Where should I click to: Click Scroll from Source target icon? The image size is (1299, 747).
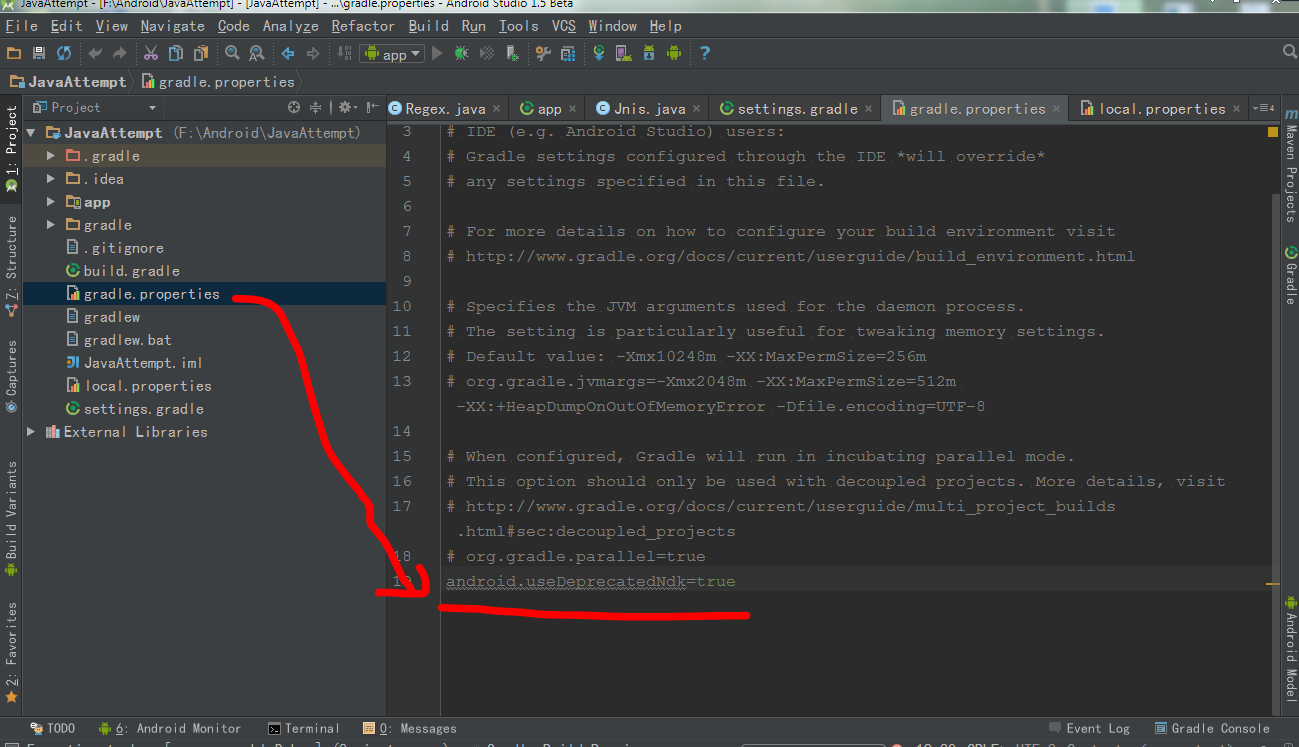click(294, 107)
